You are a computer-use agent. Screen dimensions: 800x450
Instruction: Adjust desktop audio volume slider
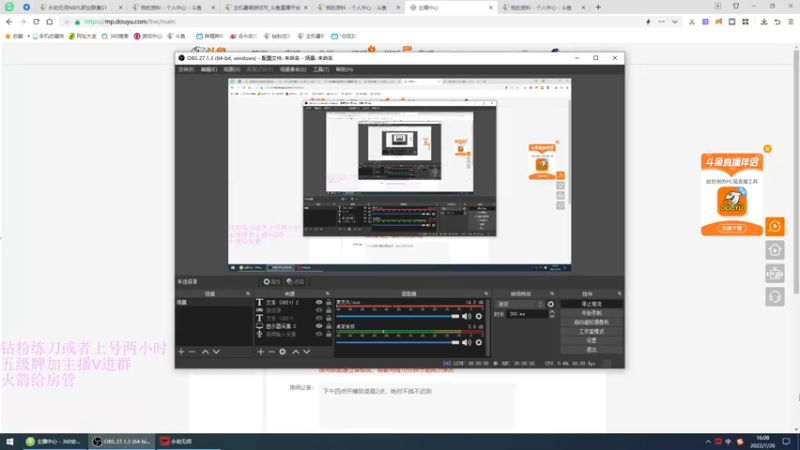pyautogui.click(x=398, y=342)
